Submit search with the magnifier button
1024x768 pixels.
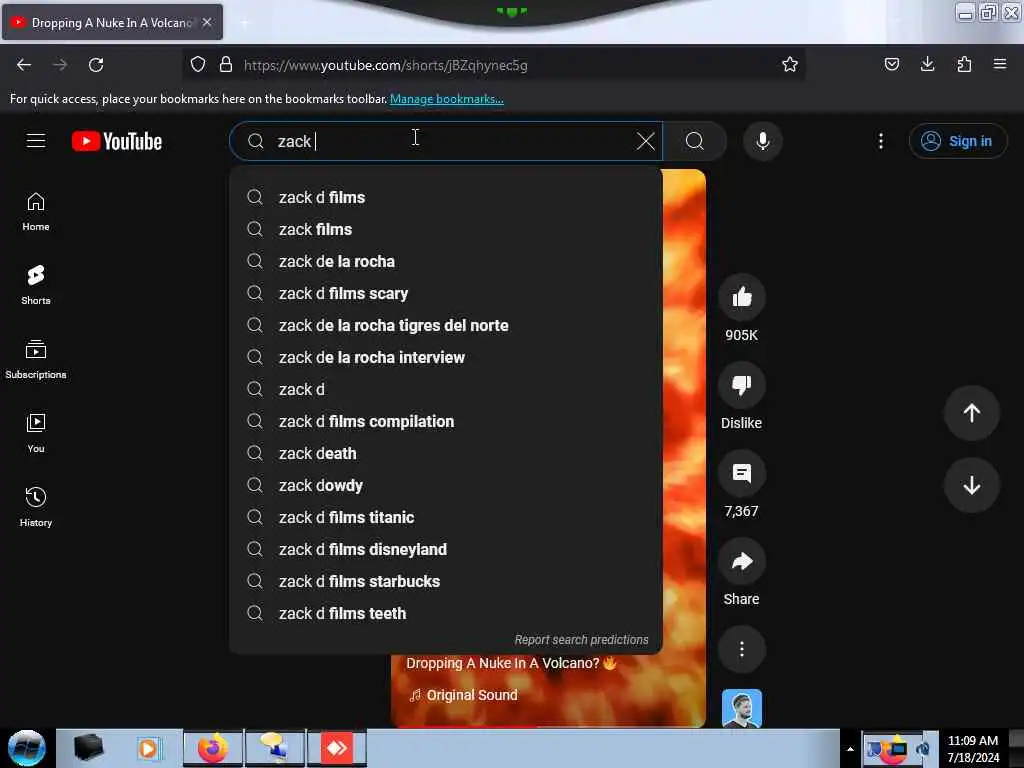pyautogui.click(x=695, y=141)
